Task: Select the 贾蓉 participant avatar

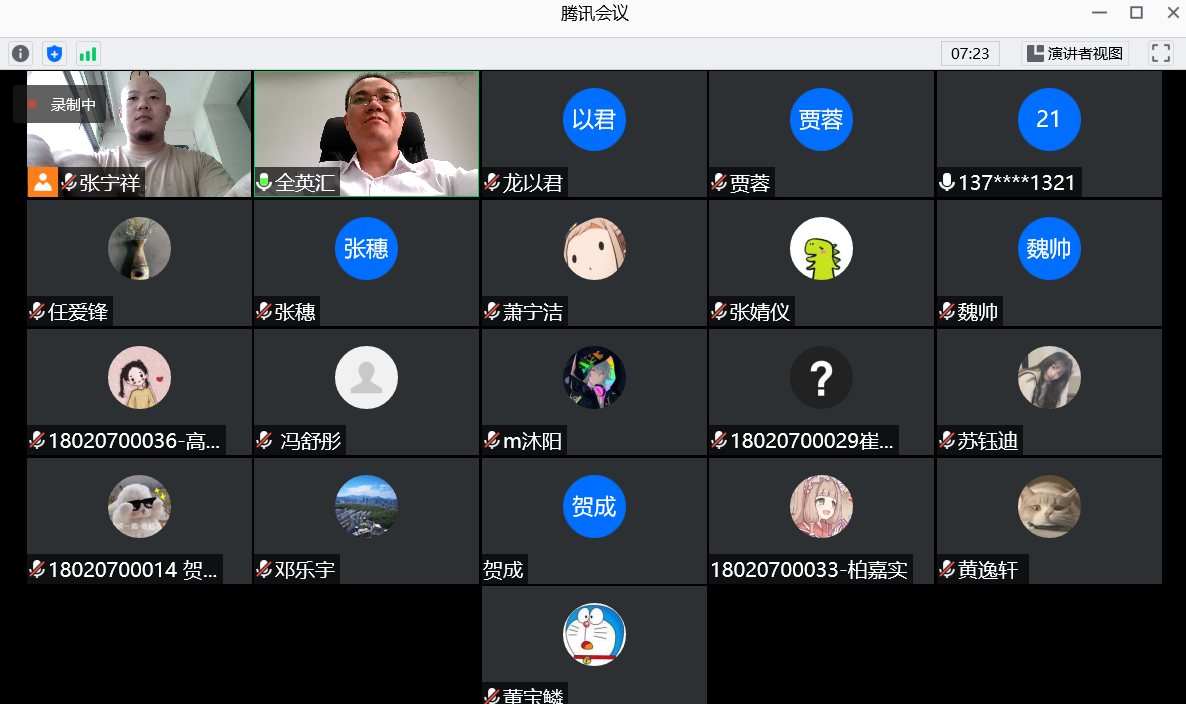Action: click(x=821, y=119)
